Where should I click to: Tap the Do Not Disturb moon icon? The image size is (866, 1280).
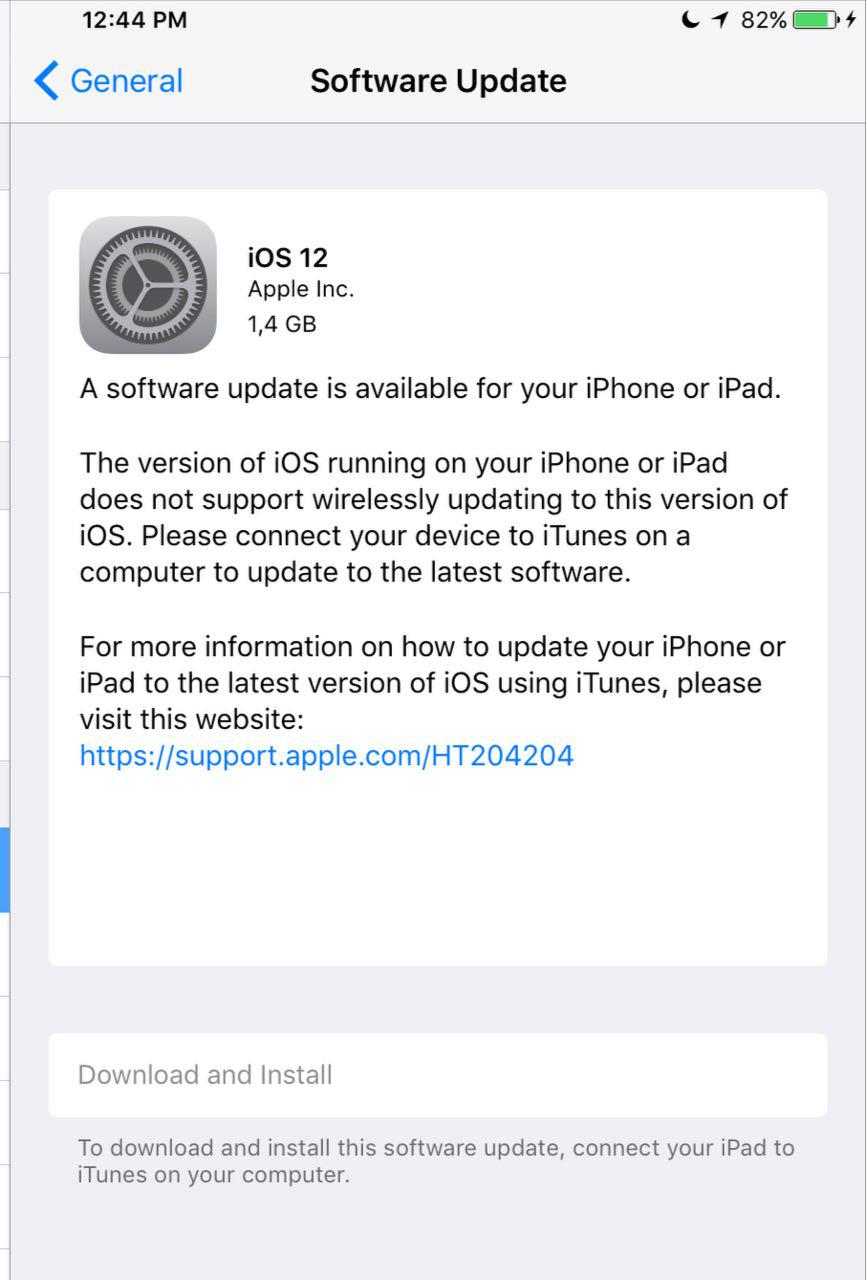click(x=690, y=20)
